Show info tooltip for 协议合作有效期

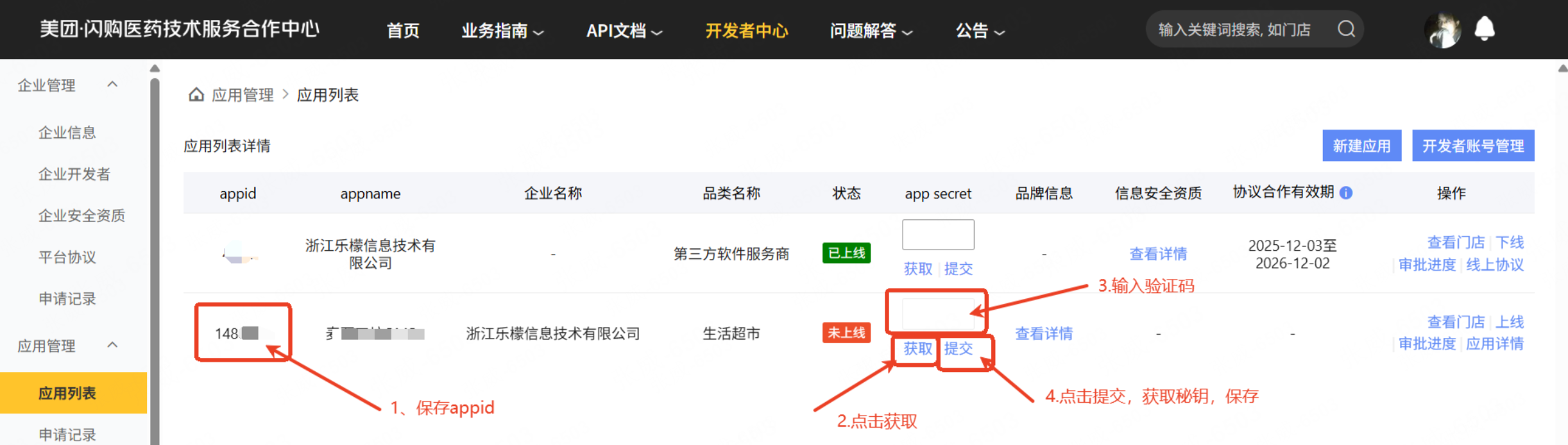tap(1347, 192)
